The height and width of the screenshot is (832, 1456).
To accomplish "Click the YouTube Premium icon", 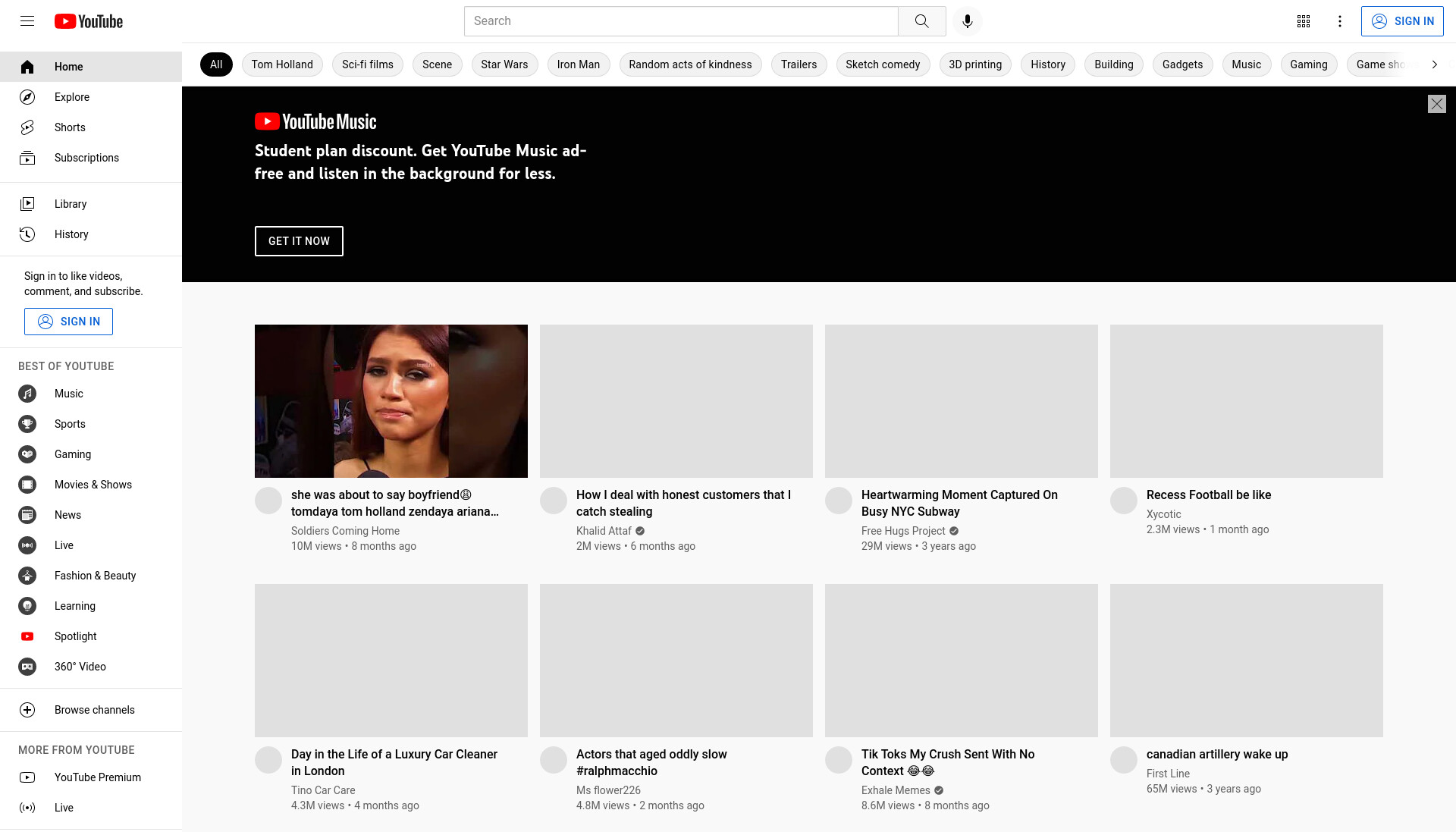I will (x=27, y=777).
